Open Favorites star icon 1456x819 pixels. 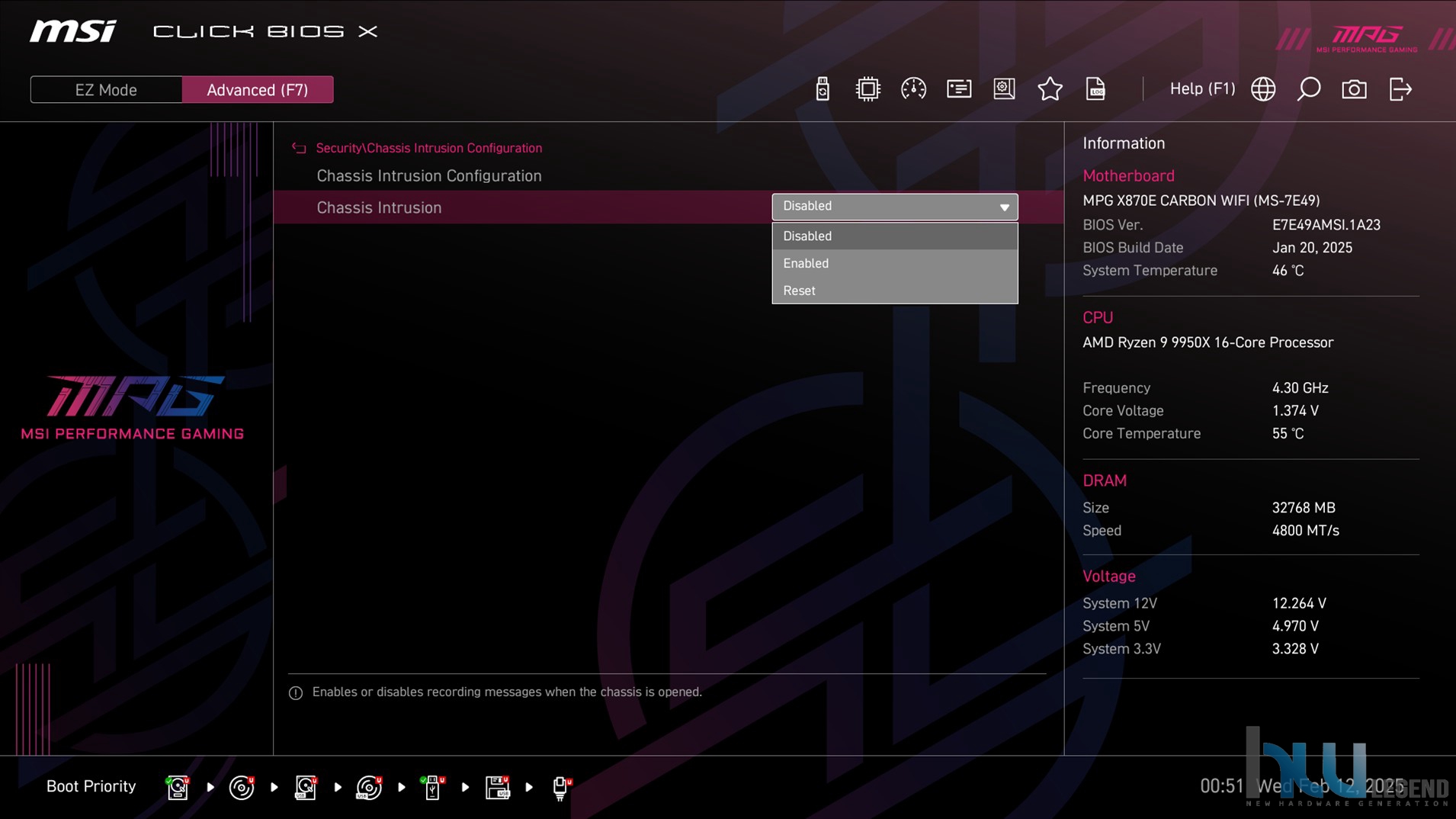pos(1050,89)
